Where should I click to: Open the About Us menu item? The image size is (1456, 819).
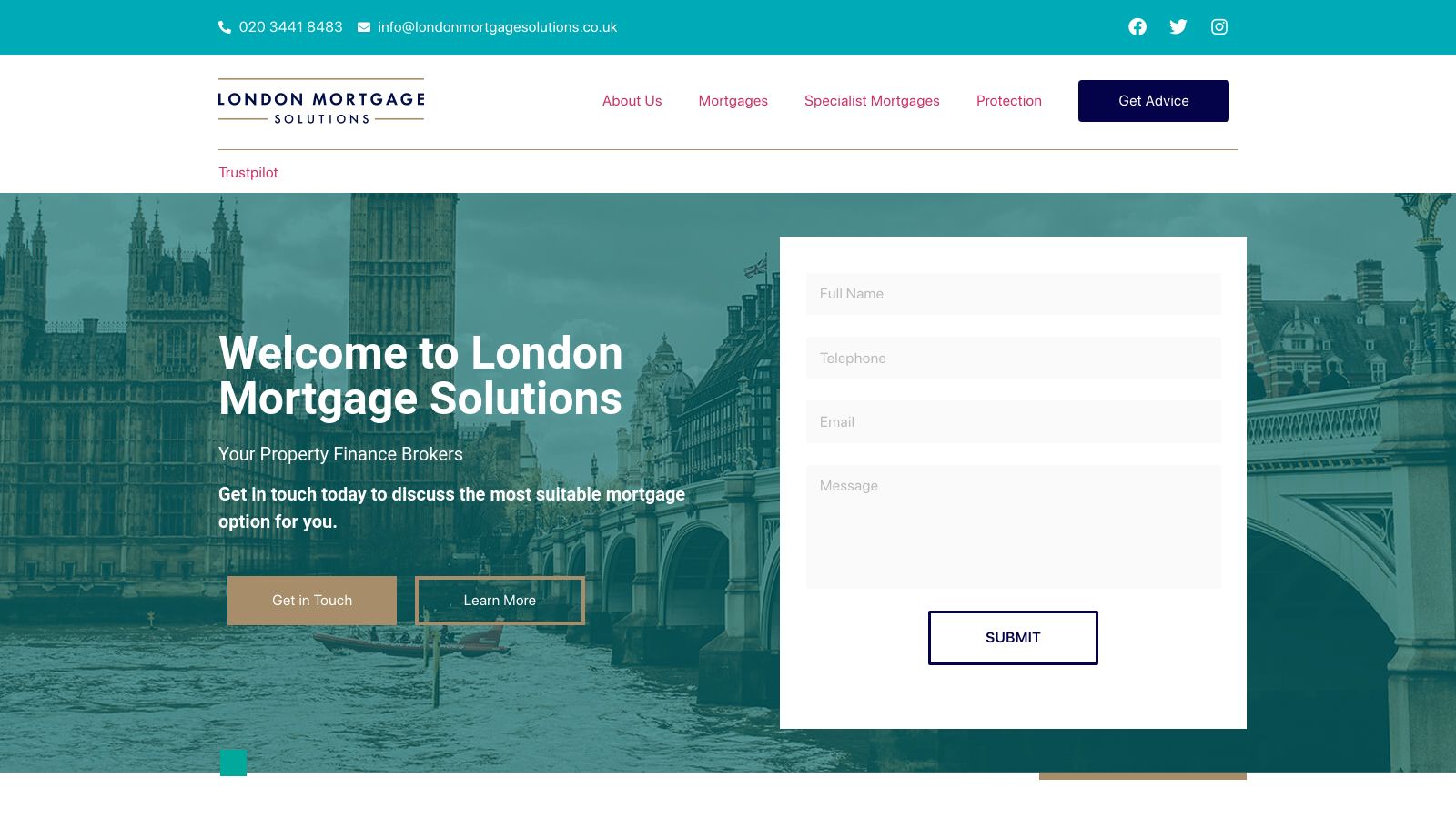[632, 101]
